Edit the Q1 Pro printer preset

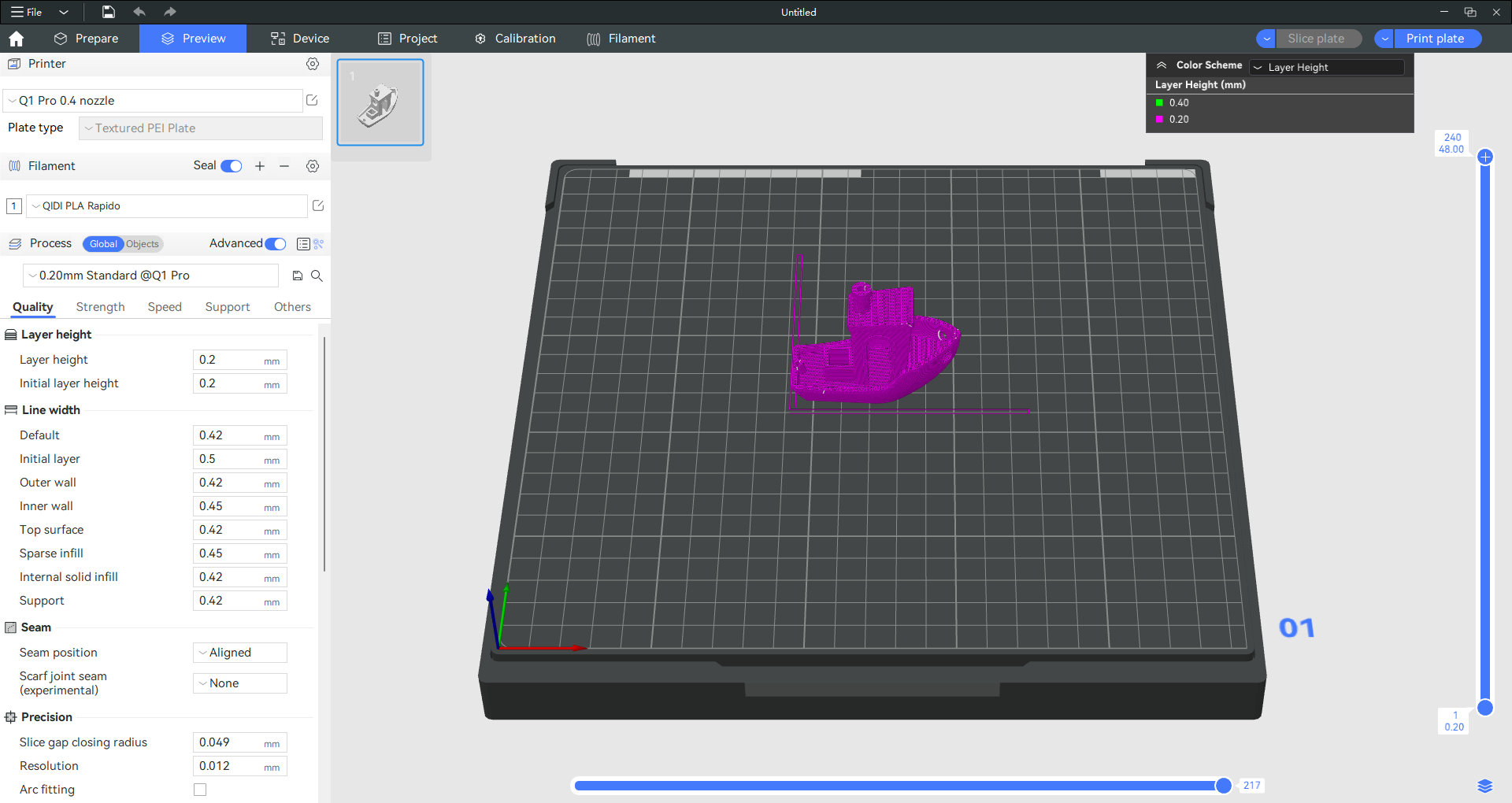coord(312,100)
